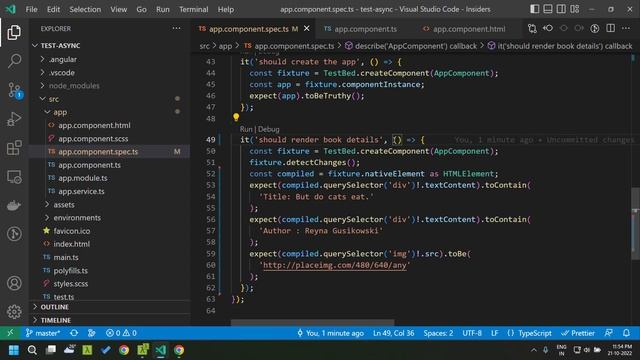The width and height of the screenshot is (640, 360).
Task: Open app.service.ts in explorer
Action: click(109, 191)
